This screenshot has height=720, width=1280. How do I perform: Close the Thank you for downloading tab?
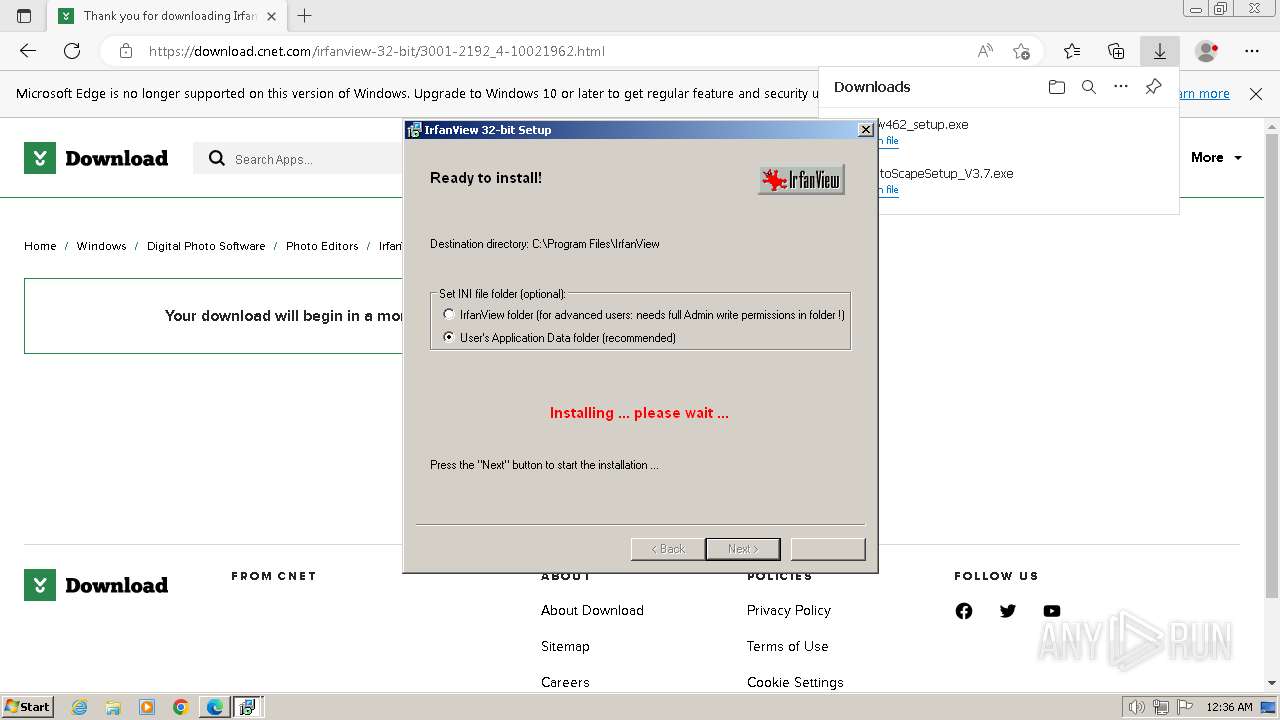[271, 16]
